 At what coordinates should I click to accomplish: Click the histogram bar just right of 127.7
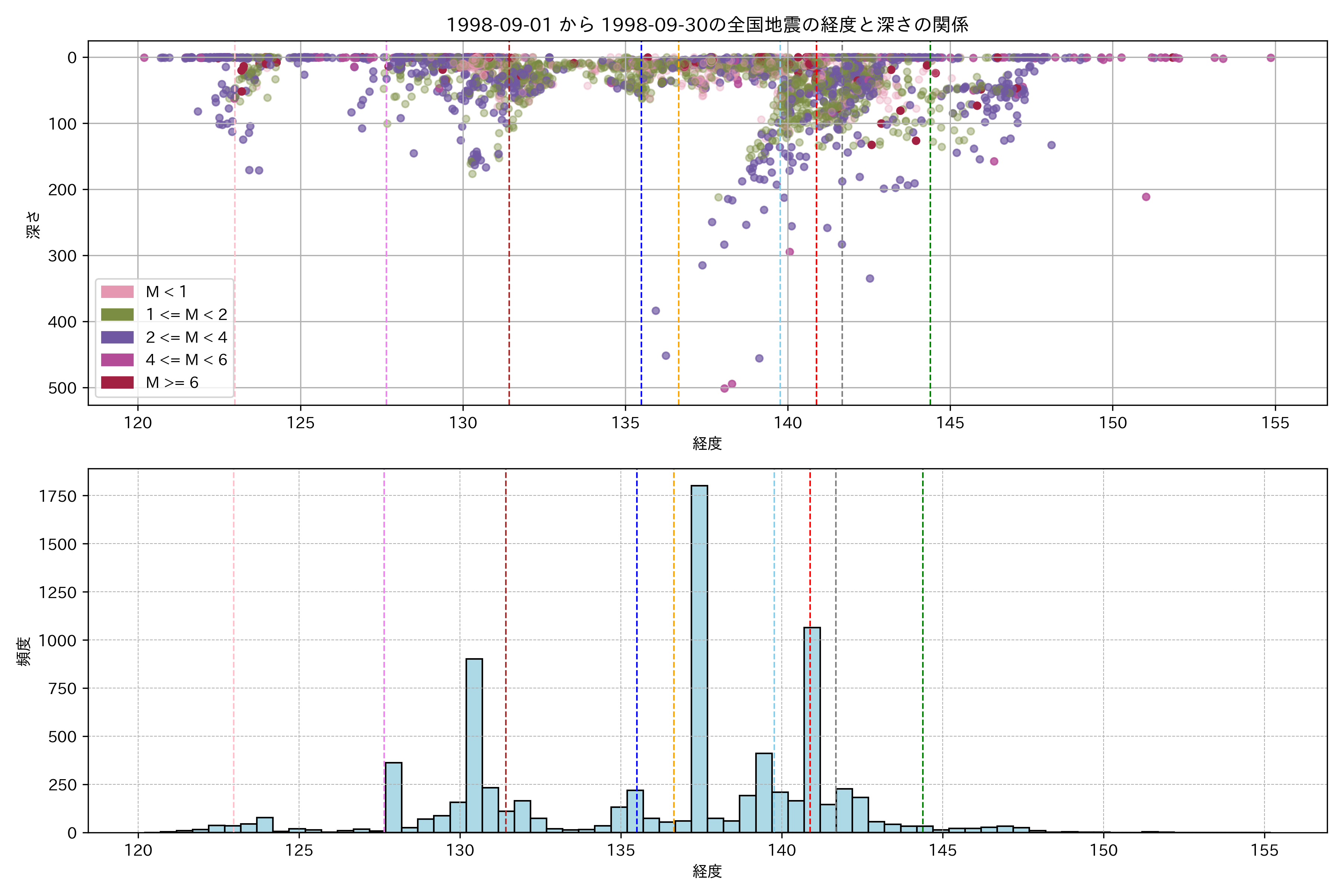(393, 797)
